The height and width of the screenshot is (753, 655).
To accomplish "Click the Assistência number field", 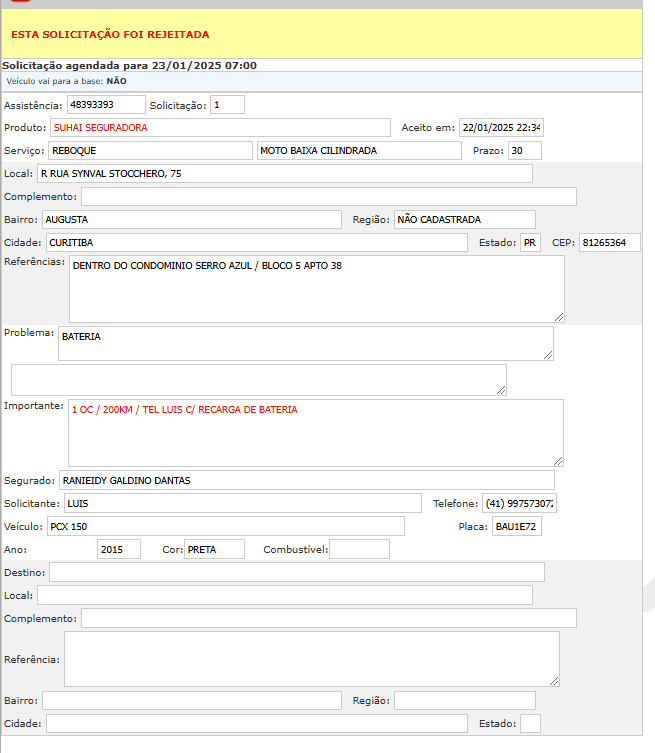I will coord(105,105).
